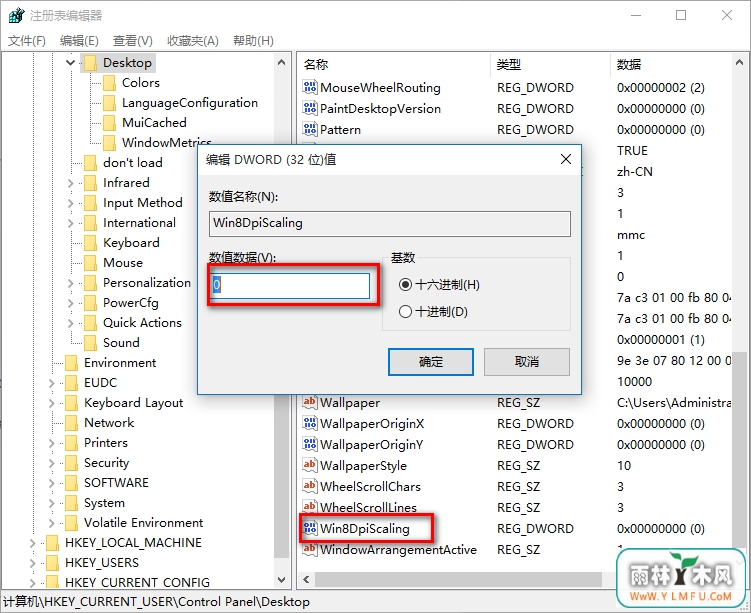Click the tree pane scroll-up arrow
Viewport: 751px width, 613px height.
pos(282,63)
